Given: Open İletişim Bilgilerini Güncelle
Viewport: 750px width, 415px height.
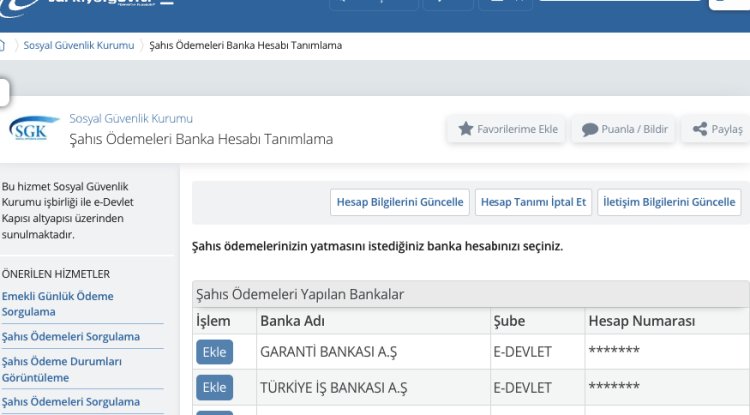Looking at the screenshot, I should pyautogui.click(x=669, y=202).
